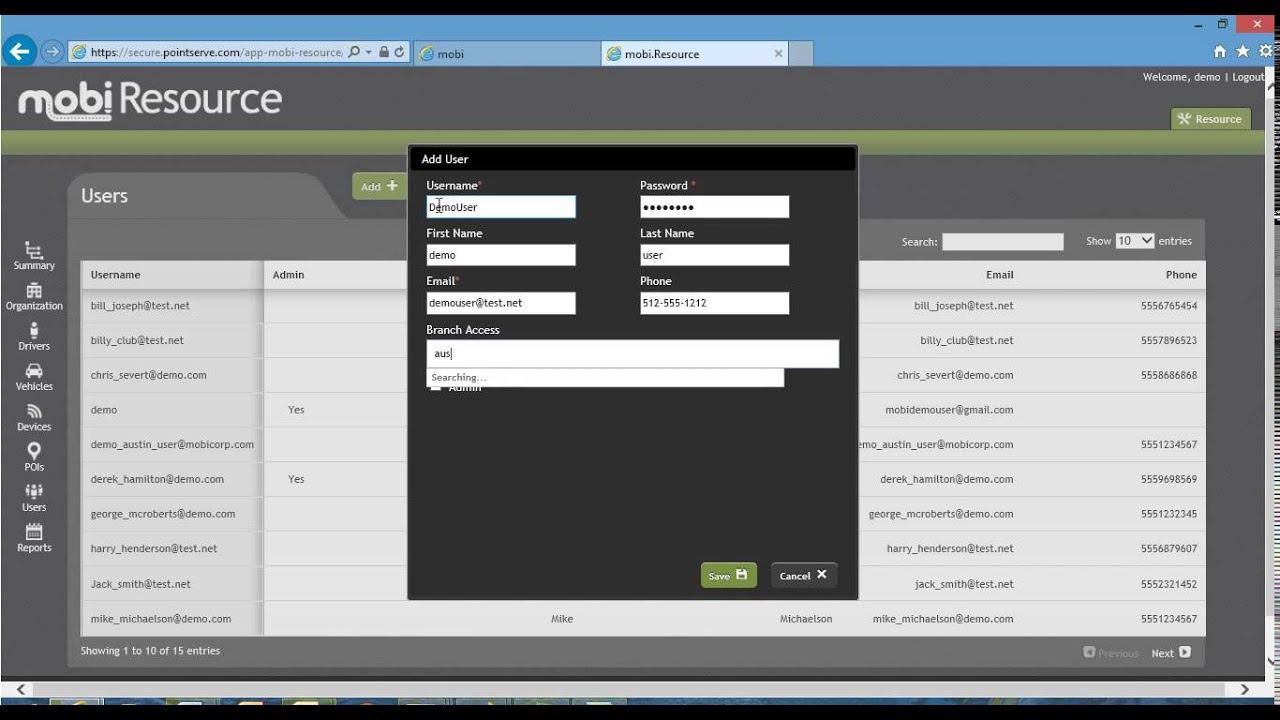Focus the Username input field
1280x720 pixels.
click(x=501, y=207)
